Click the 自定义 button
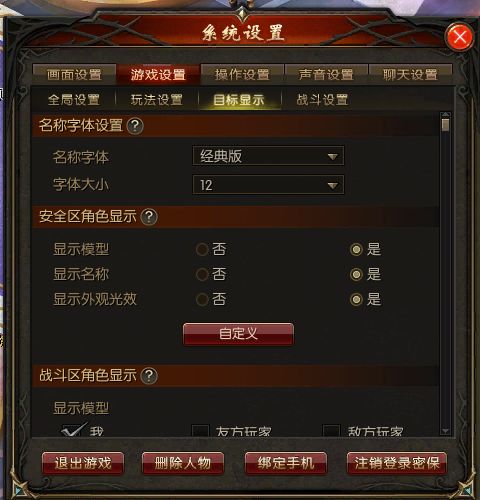Screen dimensions: 480x500 coord(238,334)
